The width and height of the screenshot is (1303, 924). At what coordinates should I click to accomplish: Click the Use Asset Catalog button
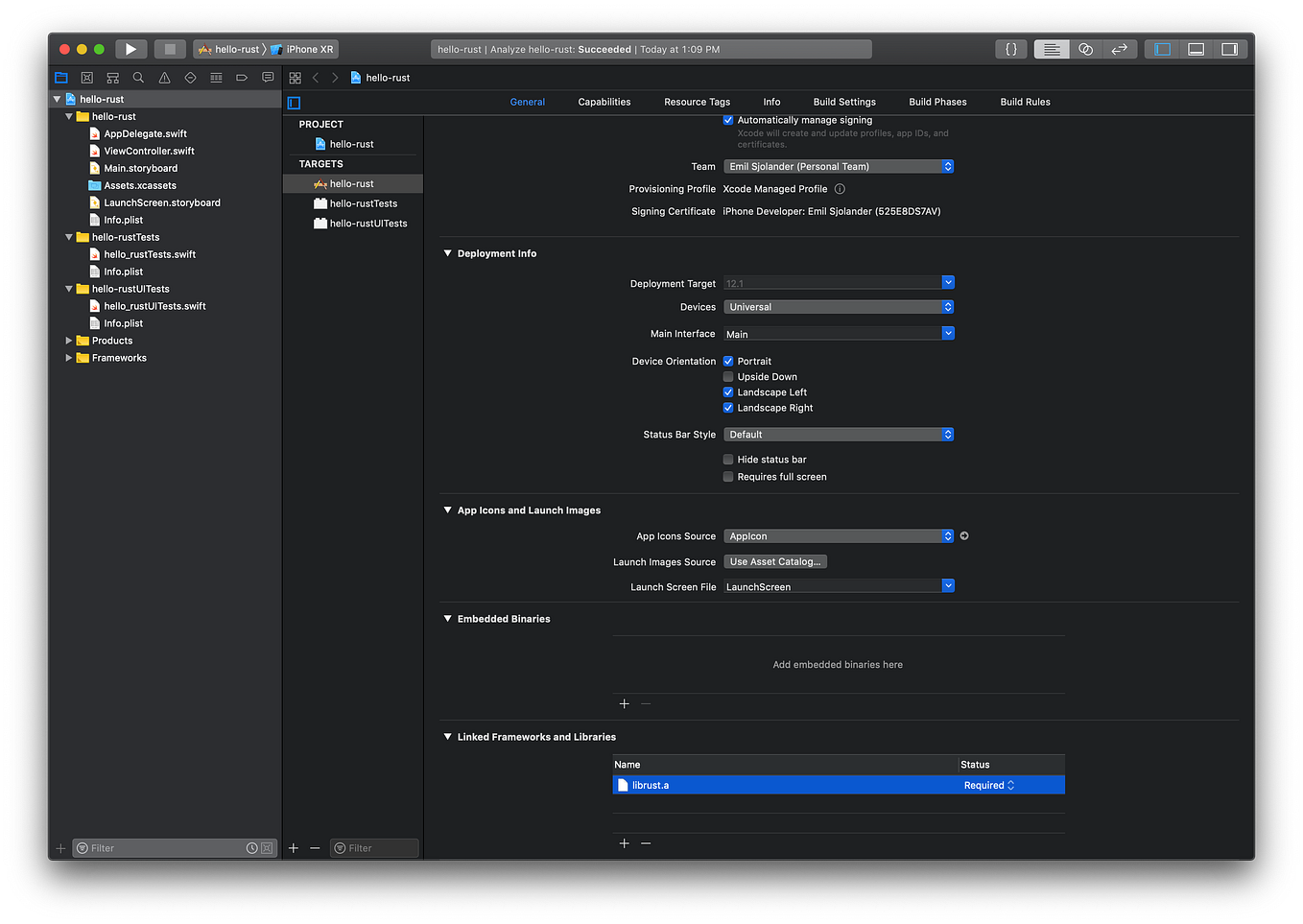pyautogui.click(x=775, y=562)
